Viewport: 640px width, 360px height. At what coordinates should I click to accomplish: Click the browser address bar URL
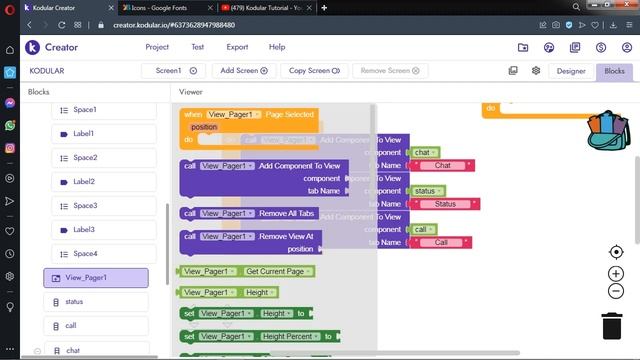pyautogui.click(x=174, y=25)
